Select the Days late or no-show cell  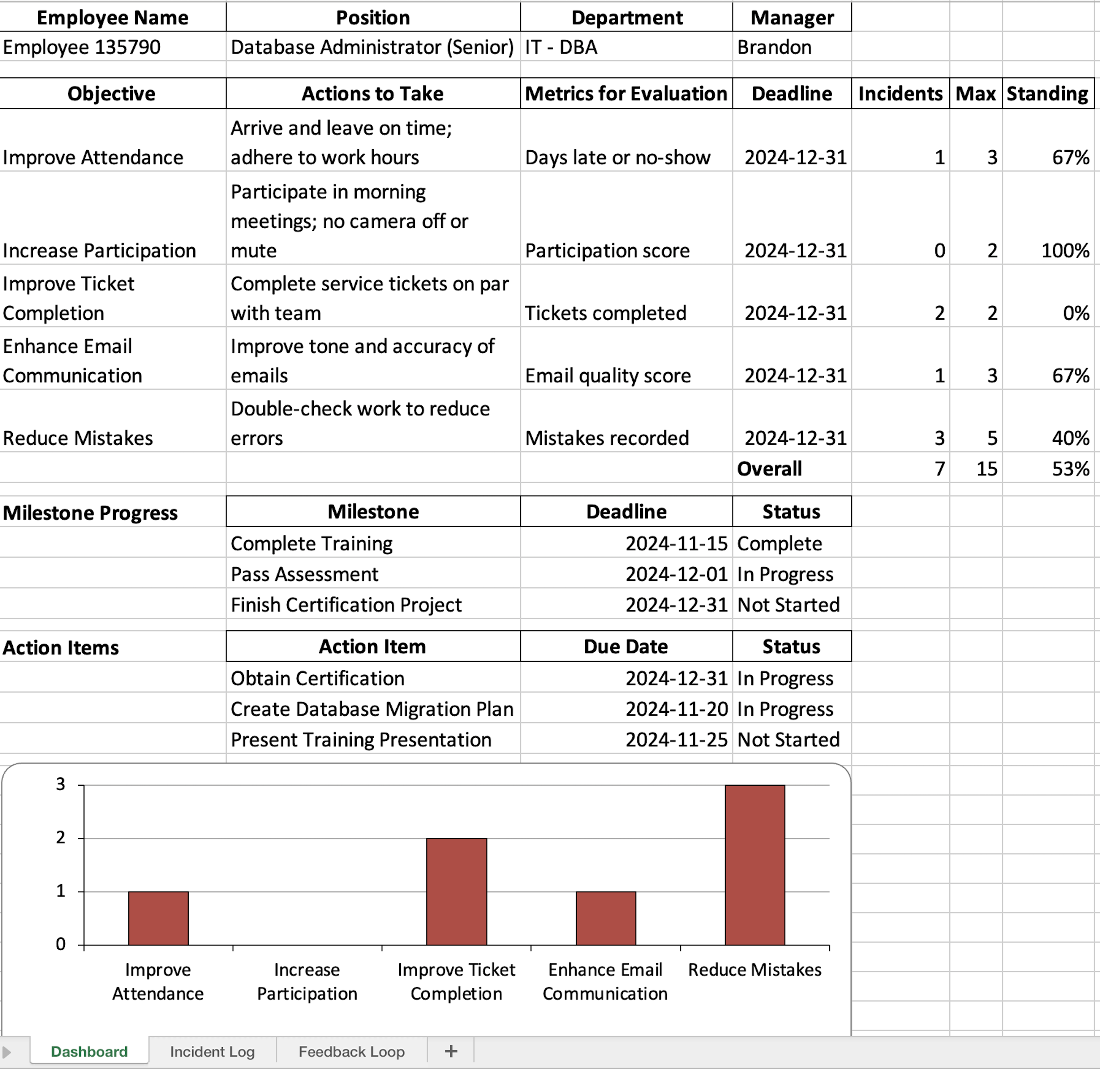626,140
